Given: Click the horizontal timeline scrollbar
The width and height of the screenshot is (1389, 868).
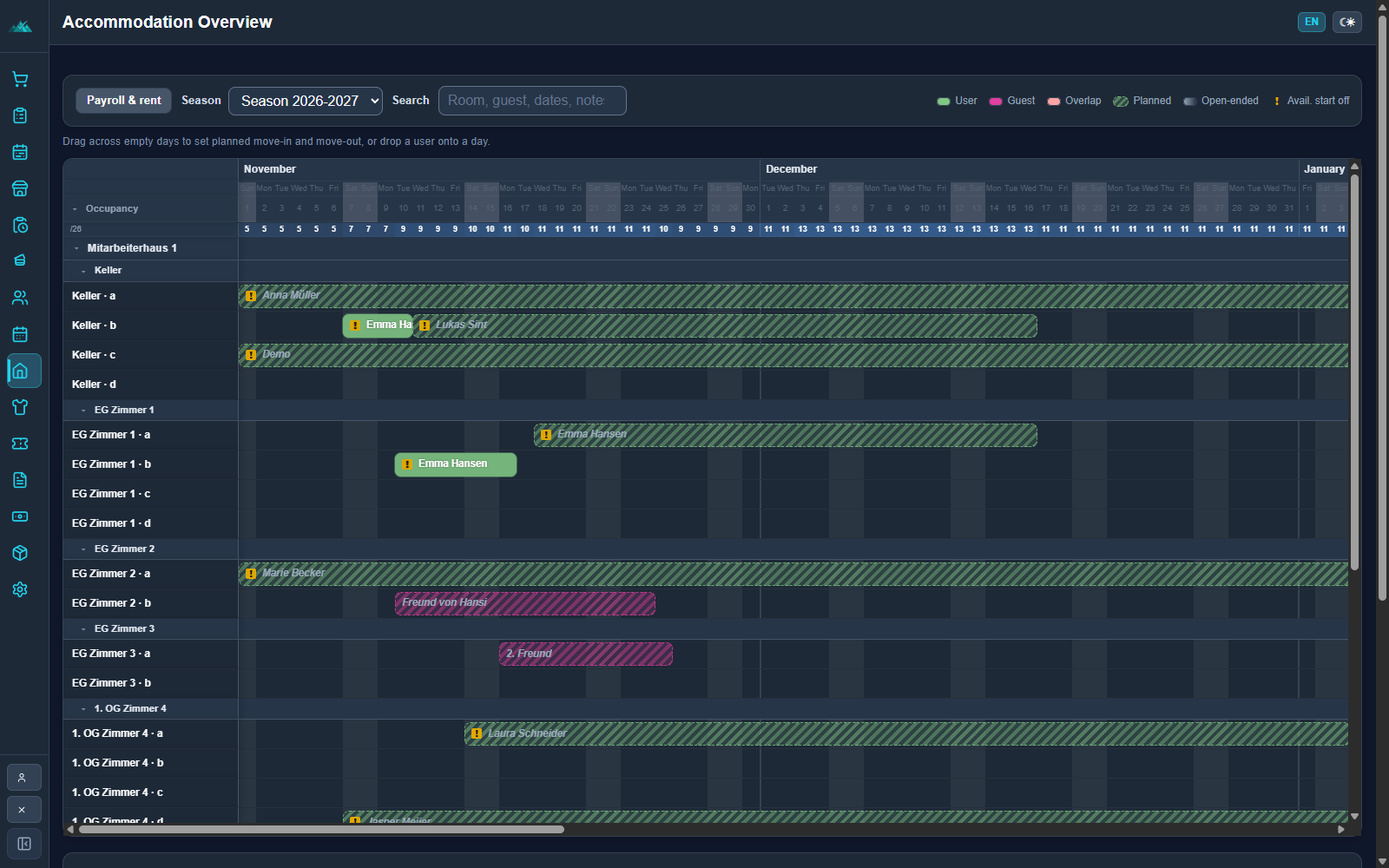Looking at the screenshot, I should 321,829.
